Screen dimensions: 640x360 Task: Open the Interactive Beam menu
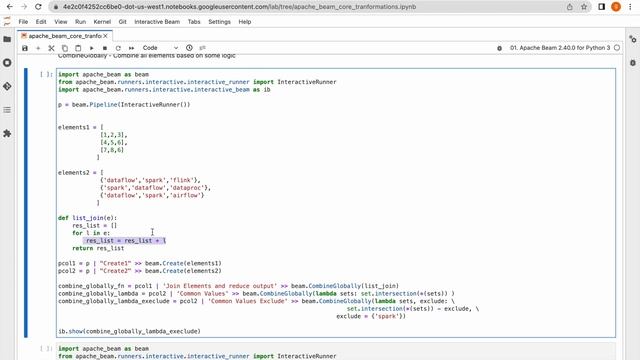pyautogui.click(x=157, y=22)
